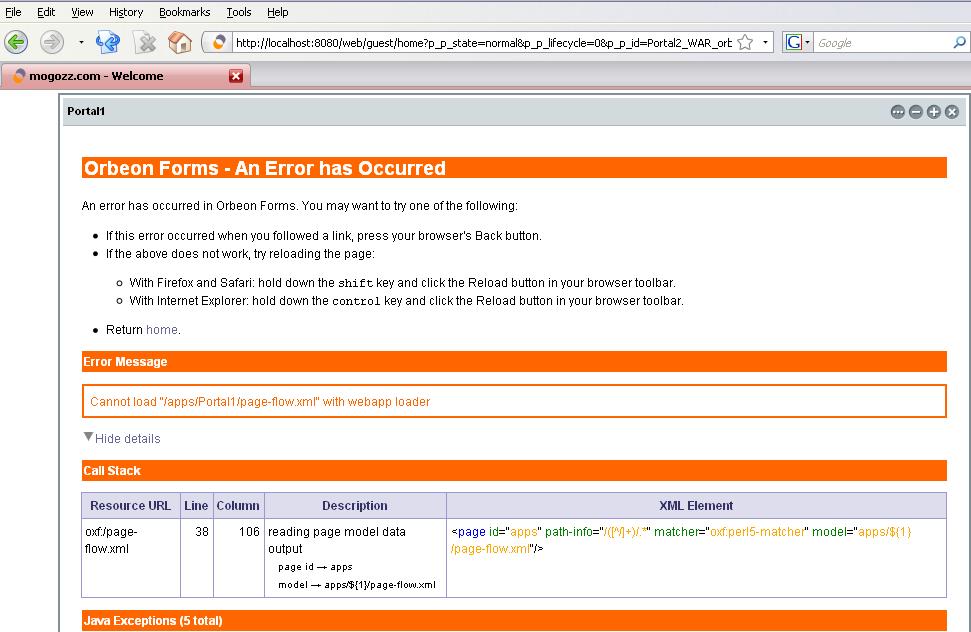The image size is (971, 632).
Task: Select the mogozz.com - Welcome tab
Action: [96, 76]
